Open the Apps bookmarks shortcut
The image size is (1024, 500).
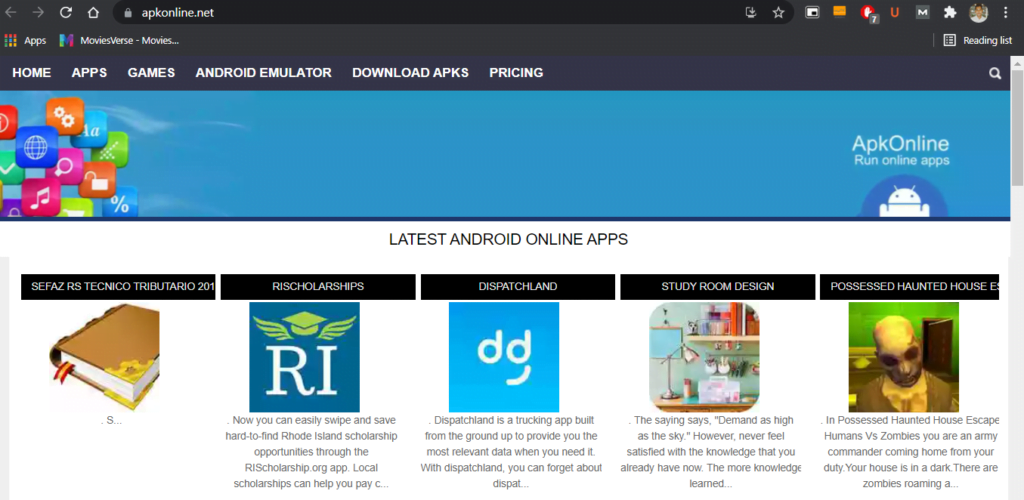pyautogui.click(x=25, y=40)
